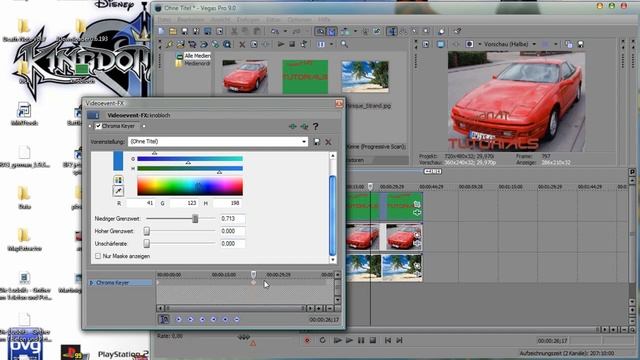Pause playback in the transport bar
This screenshot has width=640, height=360.
pos(361,340)
